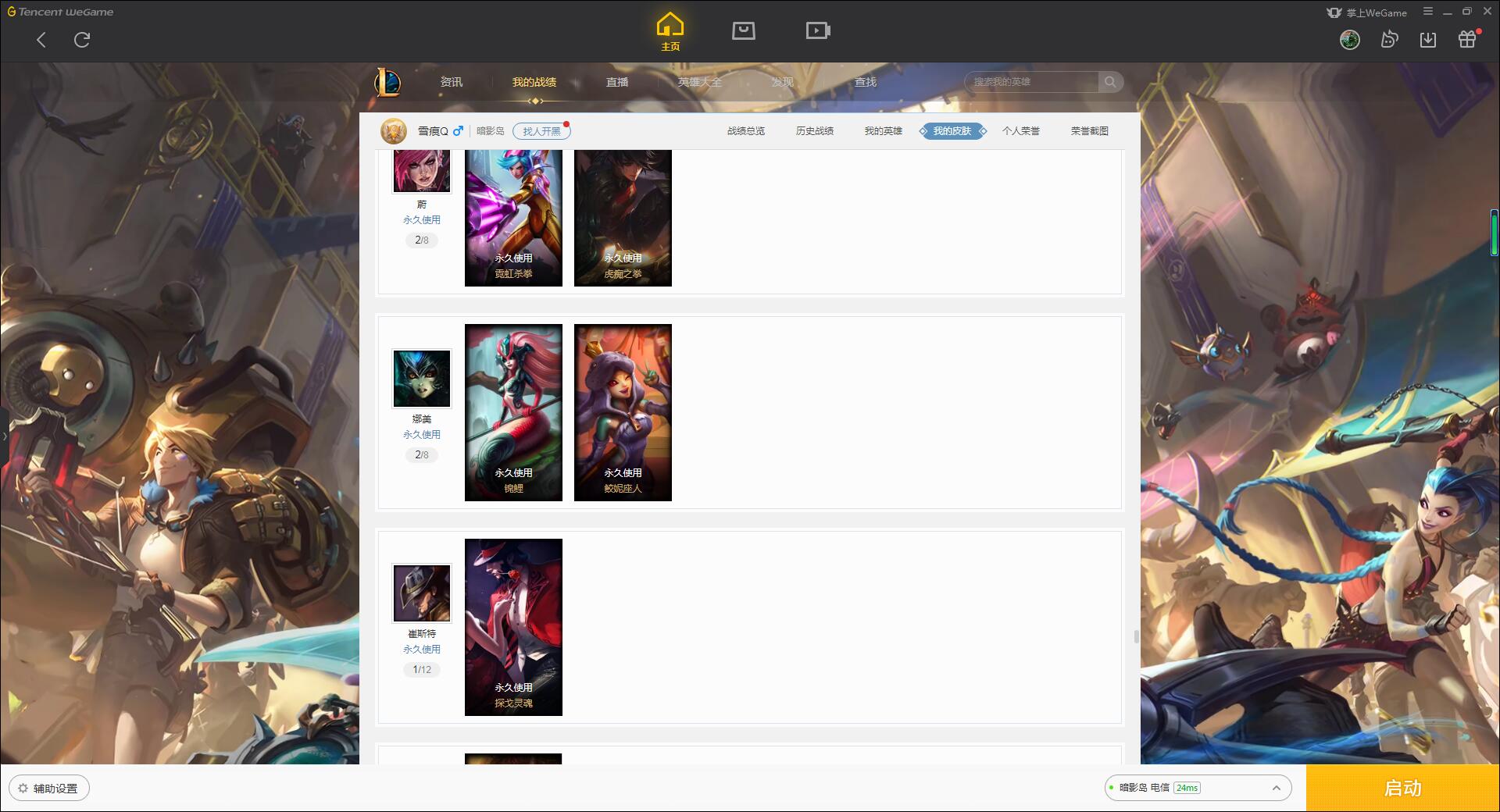Open the 探戈灵魂 skin card

513,627
